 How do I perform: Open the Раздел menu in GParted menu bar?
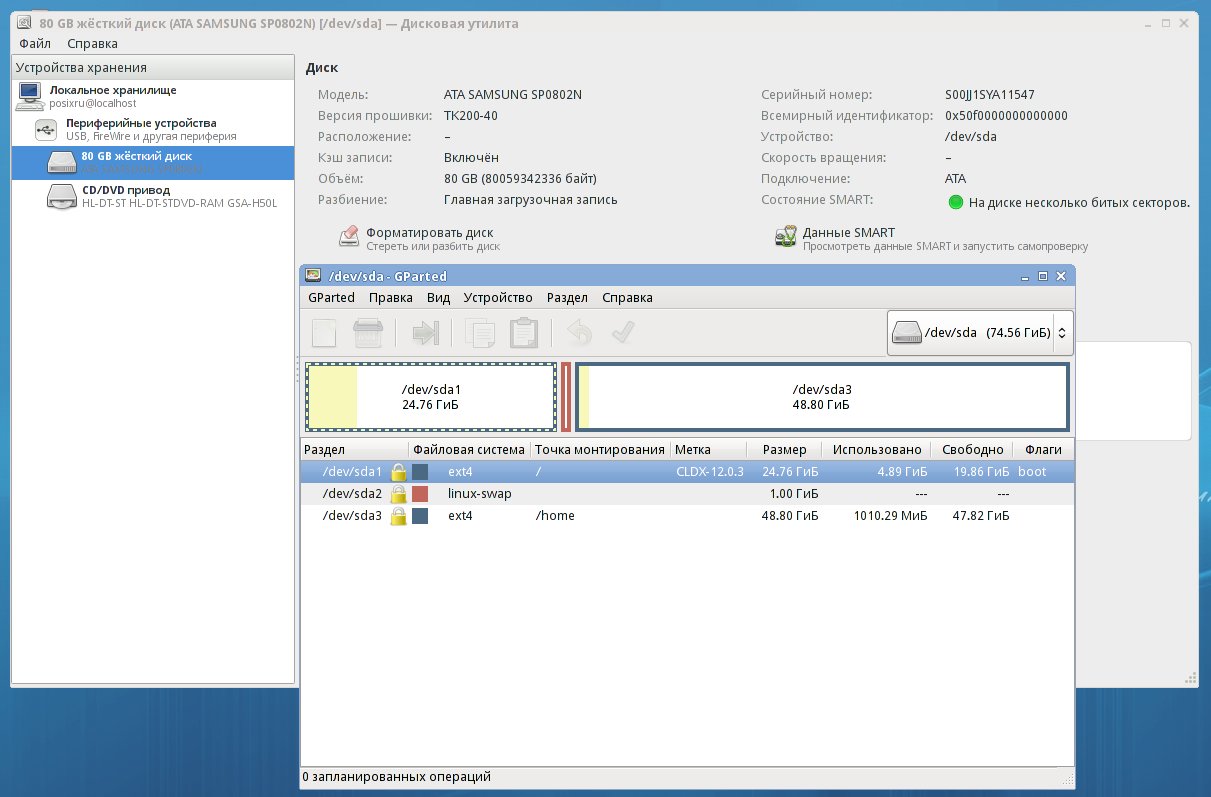click(x=567, y=298)
